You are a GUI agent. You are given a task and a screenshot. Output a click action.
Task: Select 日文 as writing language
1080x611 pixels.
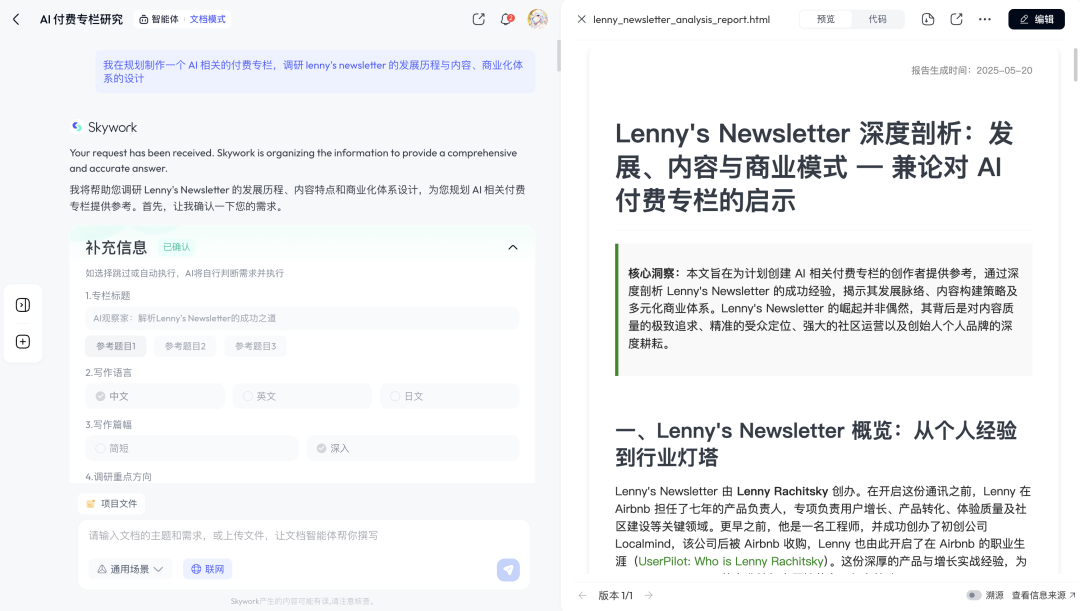(x=450, y=396)
